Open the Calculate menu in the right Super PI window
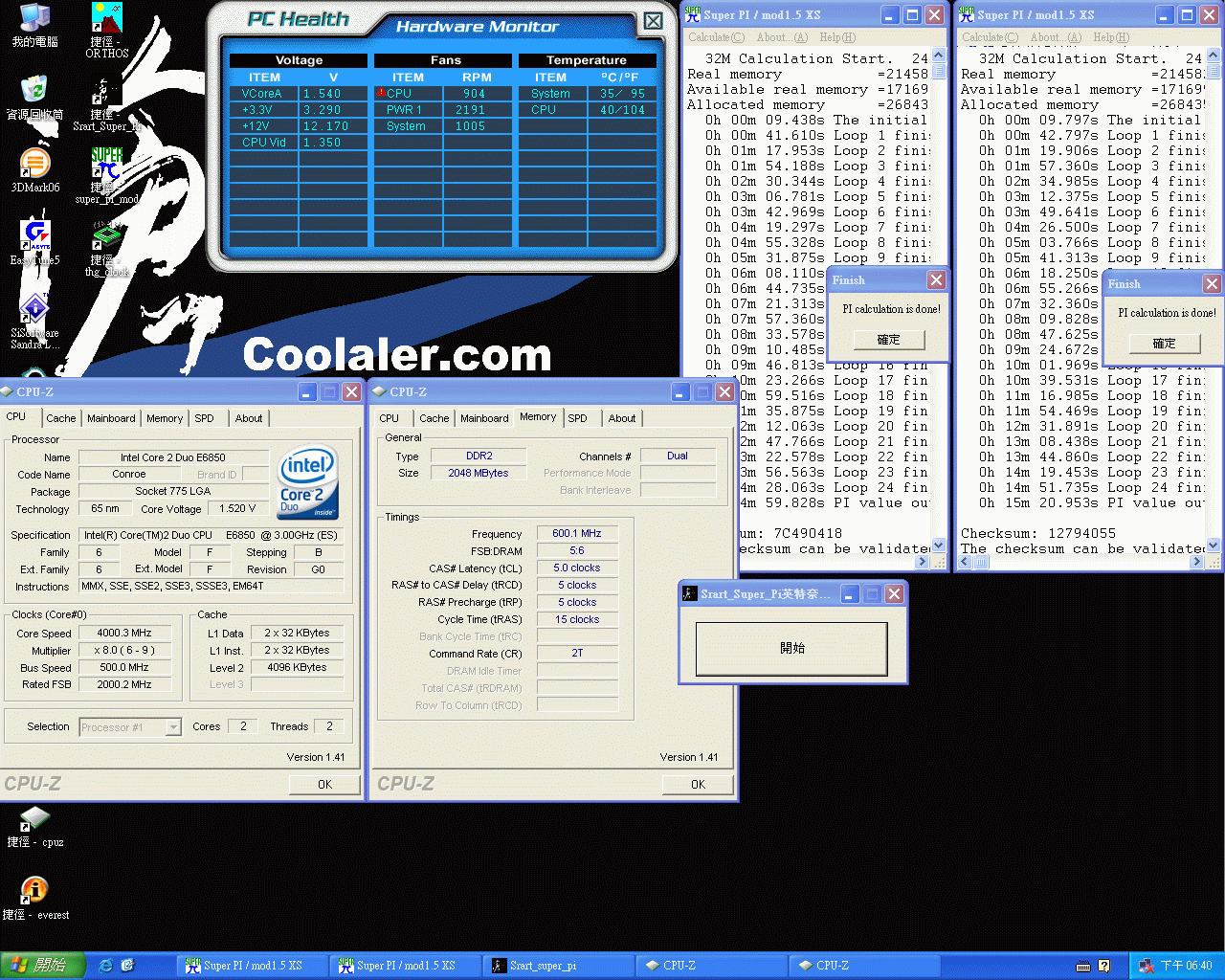Screen dimensions: 1225x980 (x=991, y=37)
